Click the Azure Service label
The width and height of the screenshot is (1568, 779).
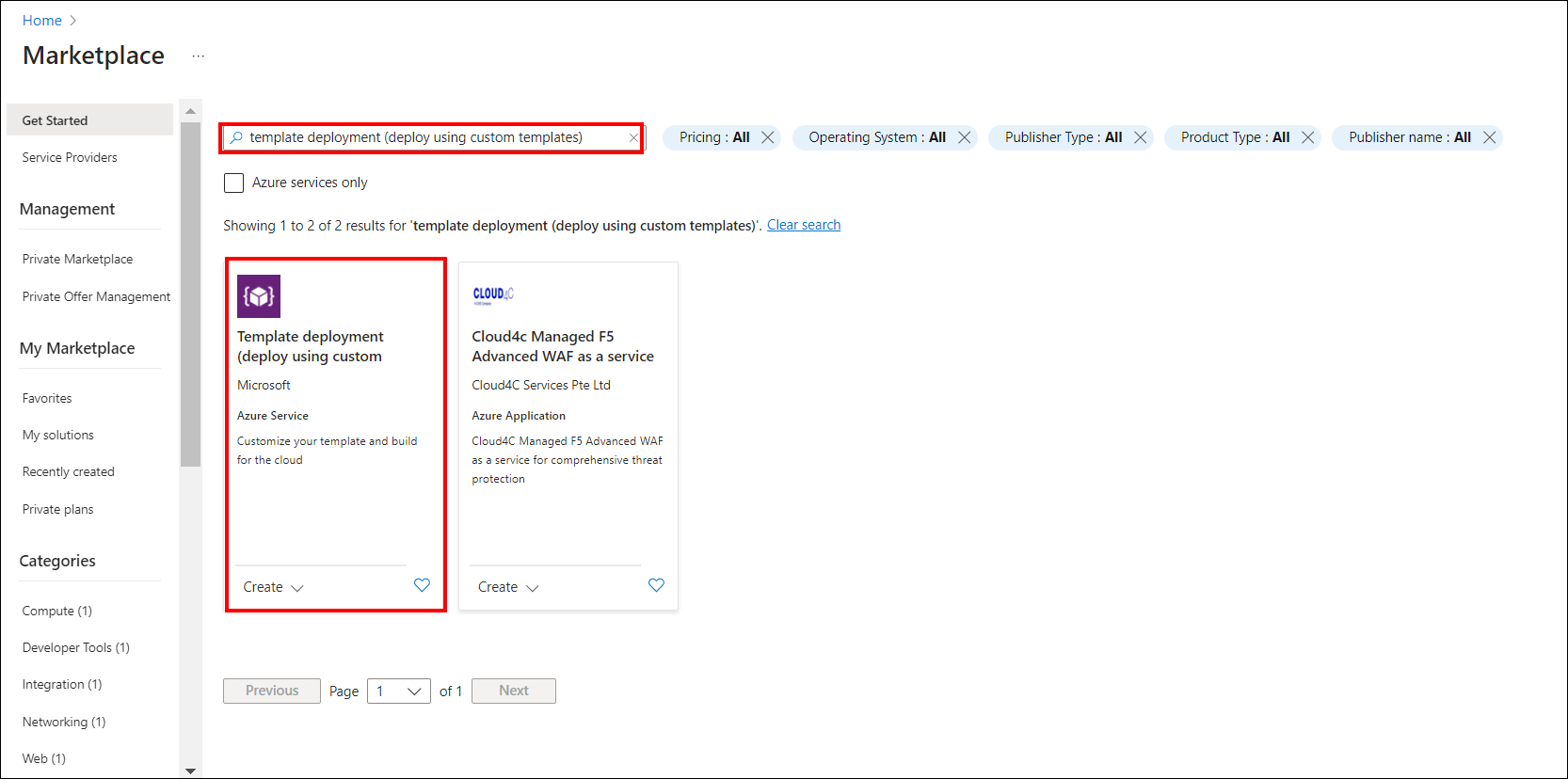tap(273, 416)
